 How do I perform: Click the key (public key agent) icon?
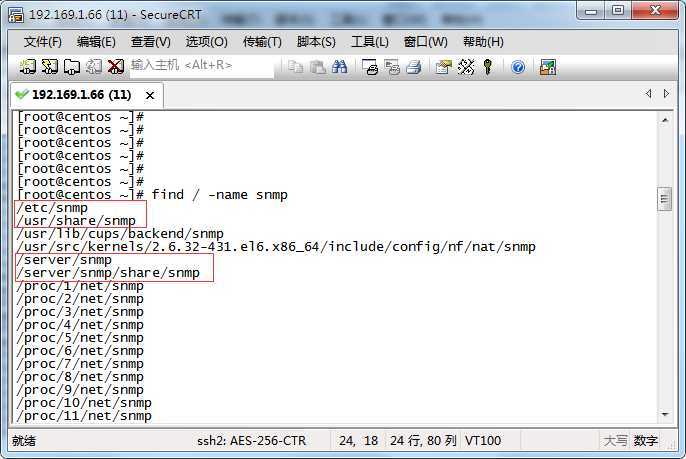(x=488, y=67)
